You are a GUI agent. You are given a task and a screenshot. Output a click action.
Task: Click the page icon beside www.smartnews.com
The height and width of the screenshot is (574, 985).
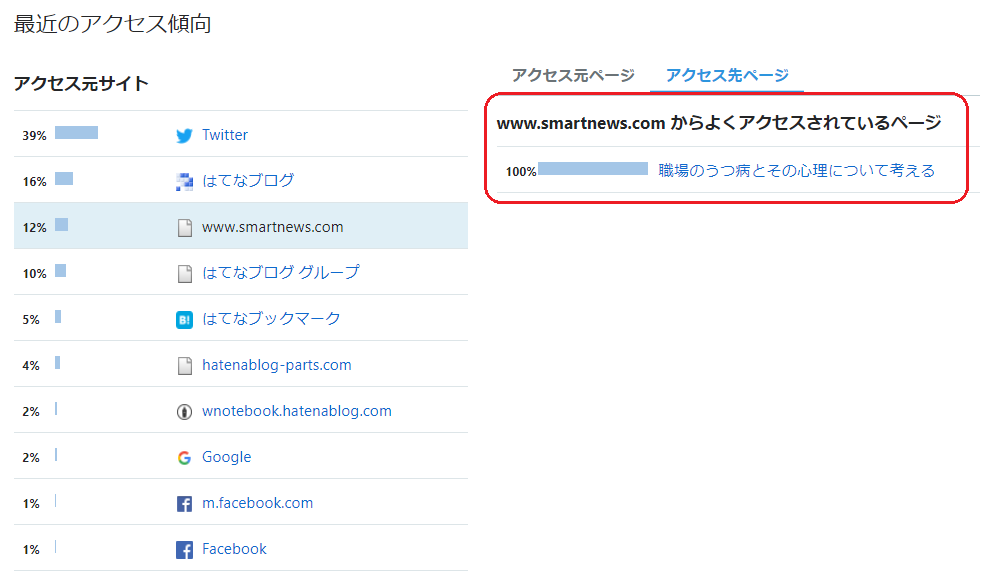185,227
